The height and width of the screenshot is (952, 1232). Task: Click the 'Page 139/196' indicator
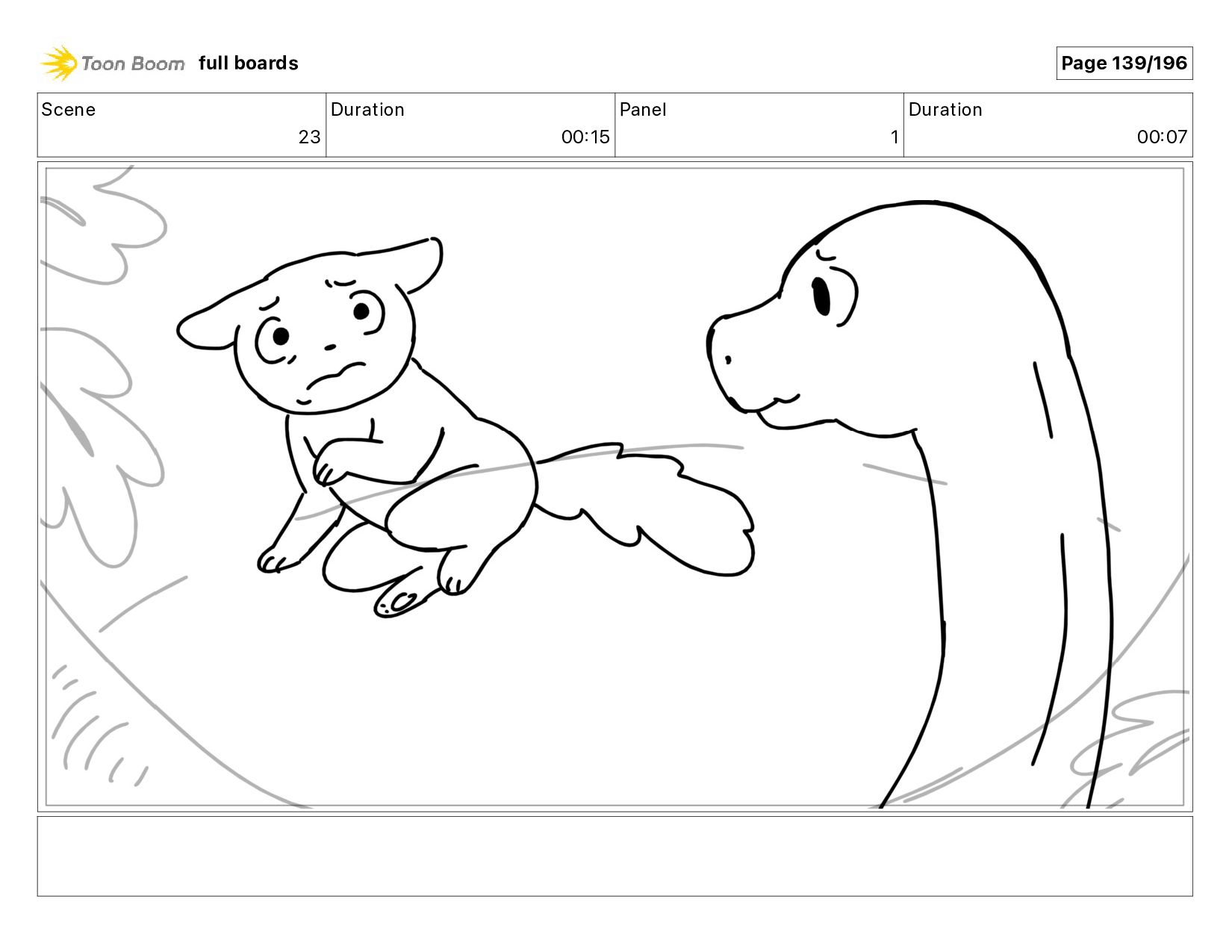point(1124,63)
